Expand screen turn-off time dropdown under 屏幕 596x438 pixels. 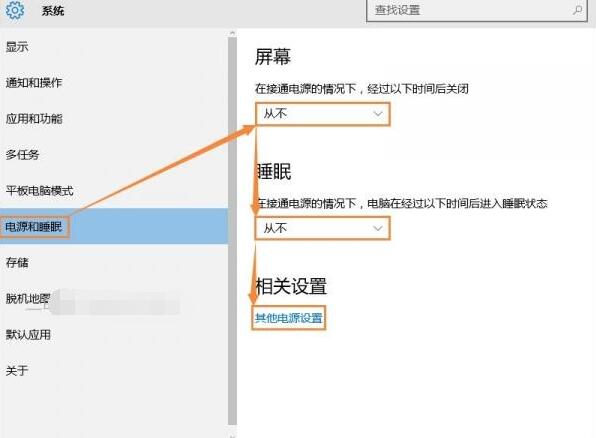tap(323, 114)
